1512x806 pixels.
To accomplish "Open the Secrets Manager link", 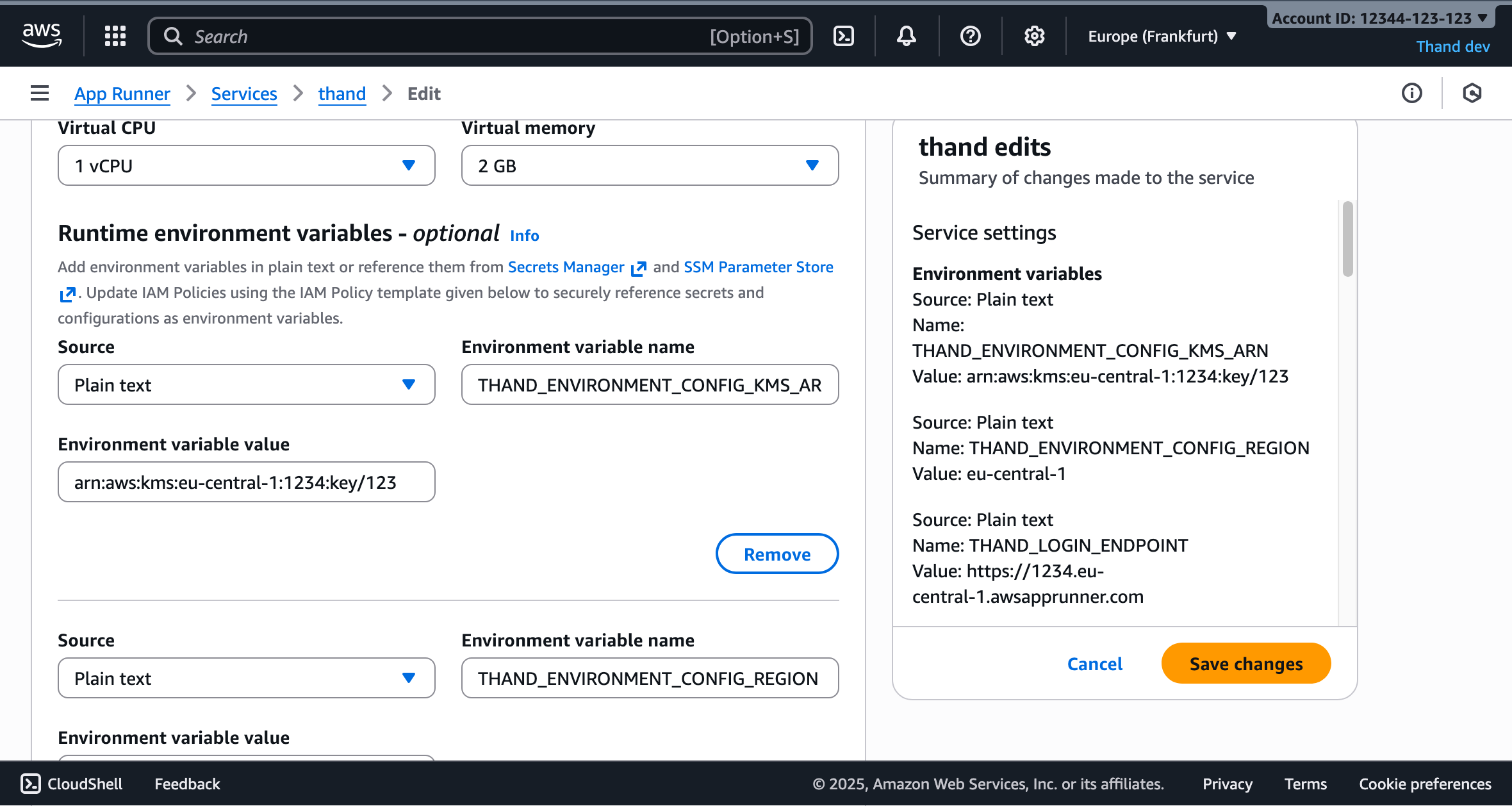I will pyautogui.click(x=566, y=267).
